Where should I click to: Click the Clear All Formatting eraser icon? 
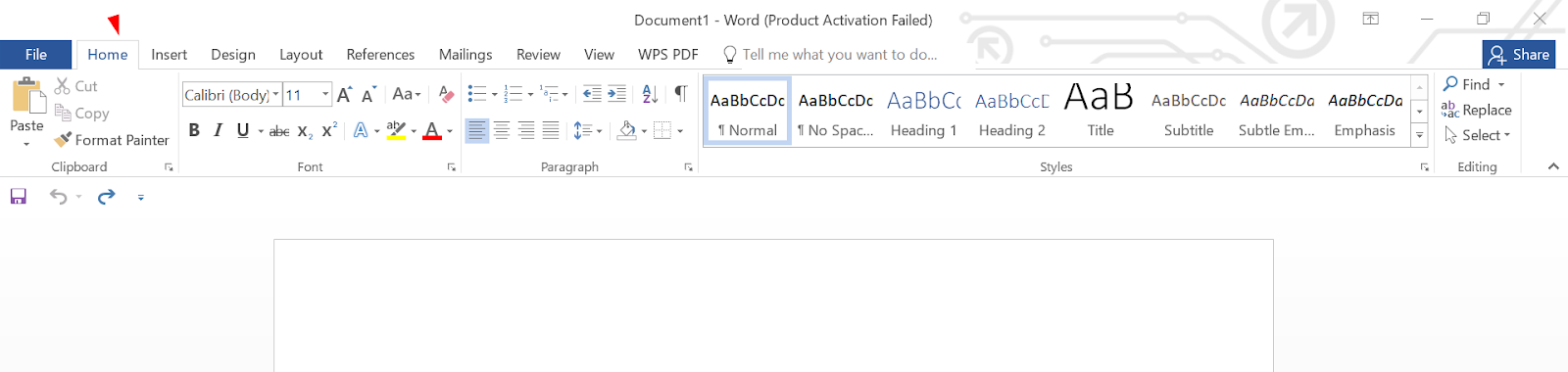[446, 94]
